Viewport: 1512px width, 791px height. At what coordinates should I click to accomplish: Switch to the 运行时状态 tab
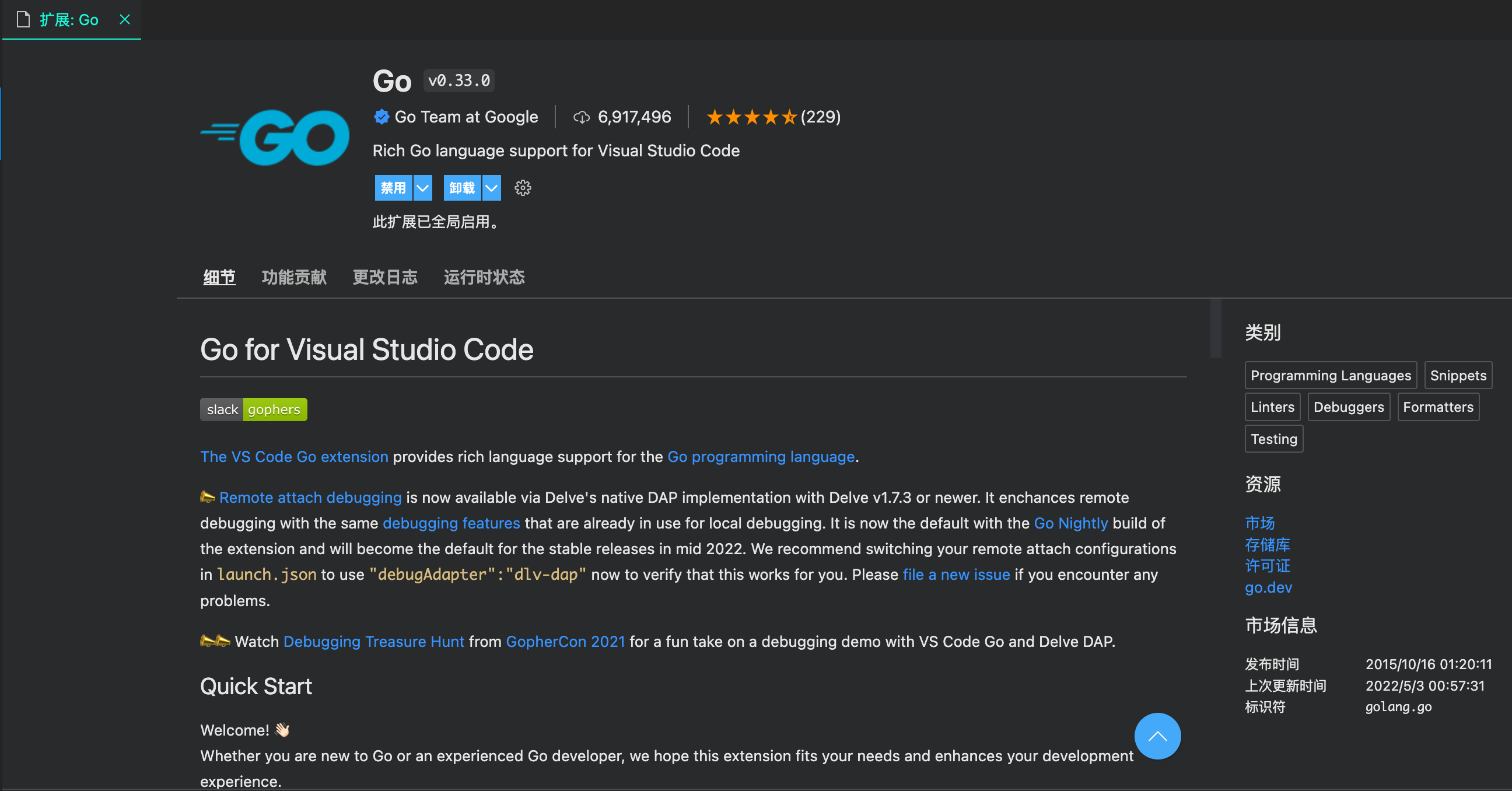[484, 277]
